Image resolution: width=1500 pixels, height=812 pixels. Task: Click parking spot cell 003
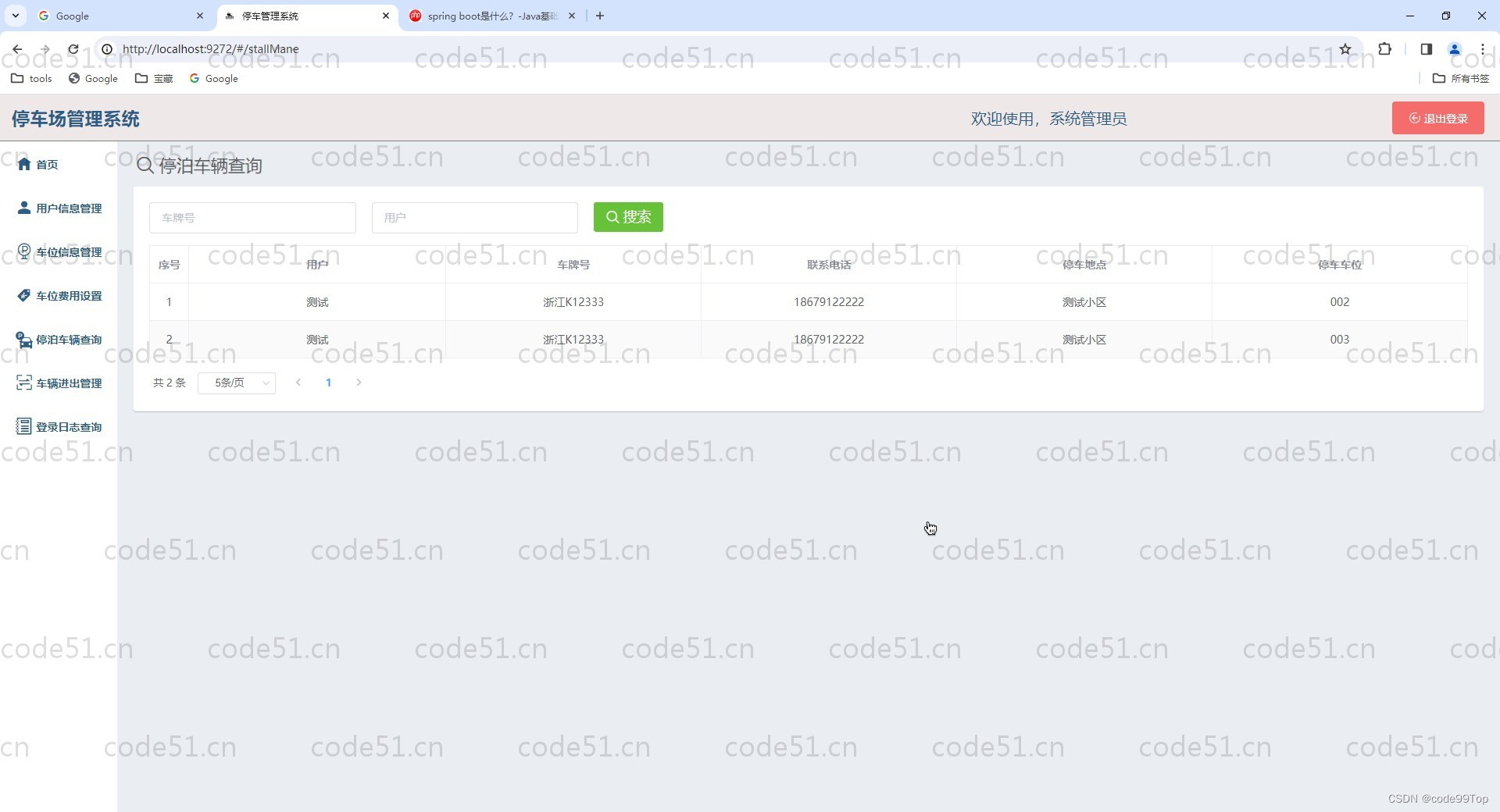tap(1340, 340)
